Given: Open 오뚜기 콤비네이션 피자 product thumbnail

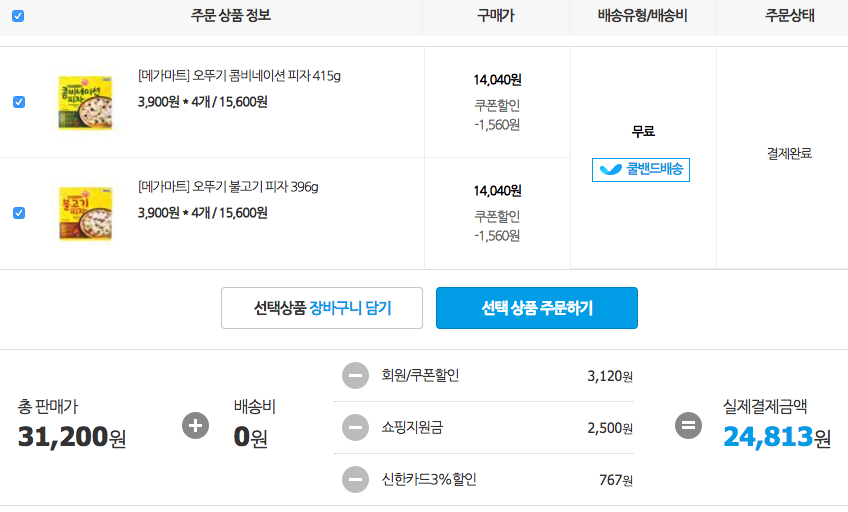Looking at the screenshot, I should 85,103.
